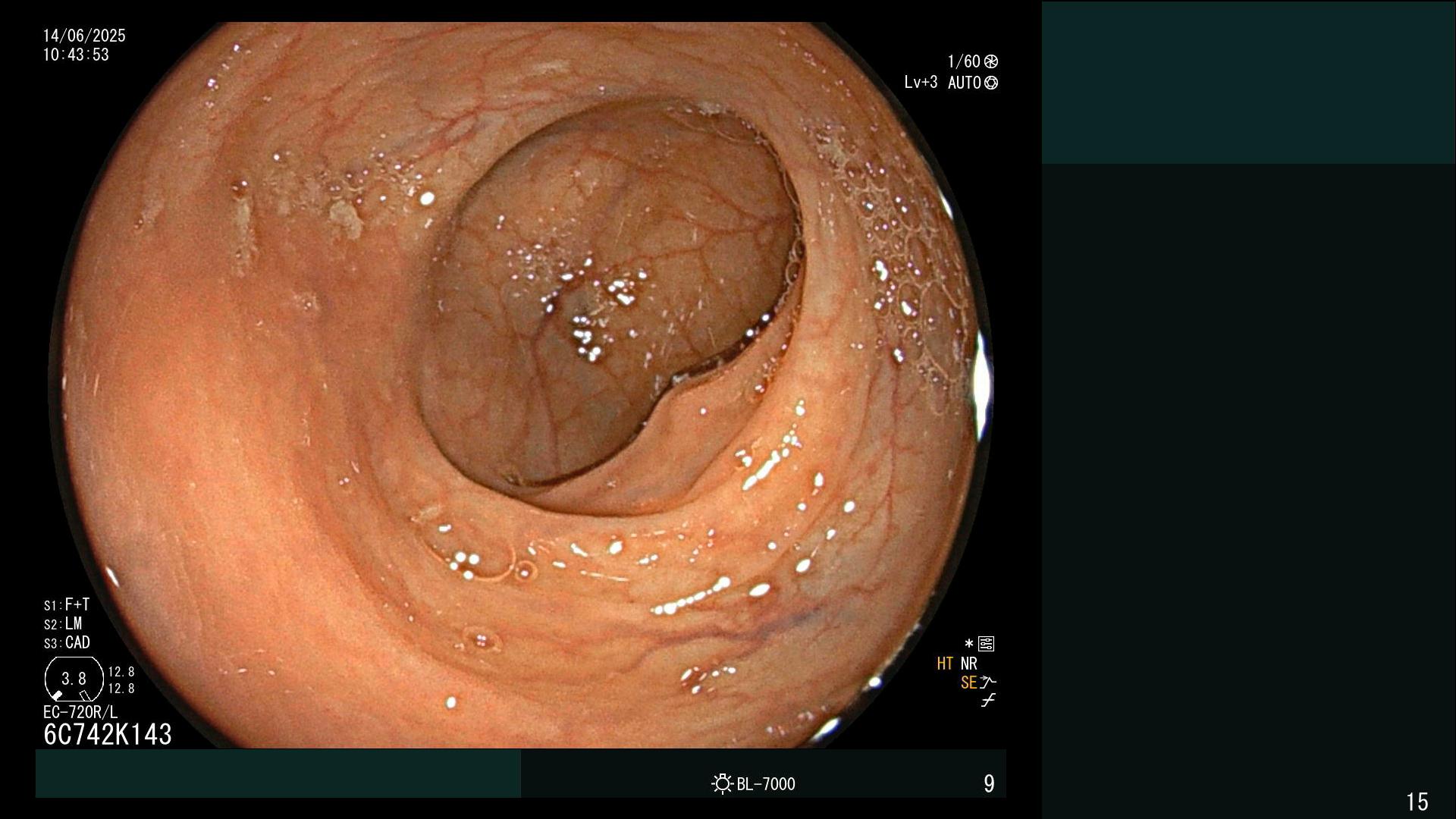Click the endoscopic colon image view
The width and height of the screenshot is (1456, 819).
click(x=522, y=385)
